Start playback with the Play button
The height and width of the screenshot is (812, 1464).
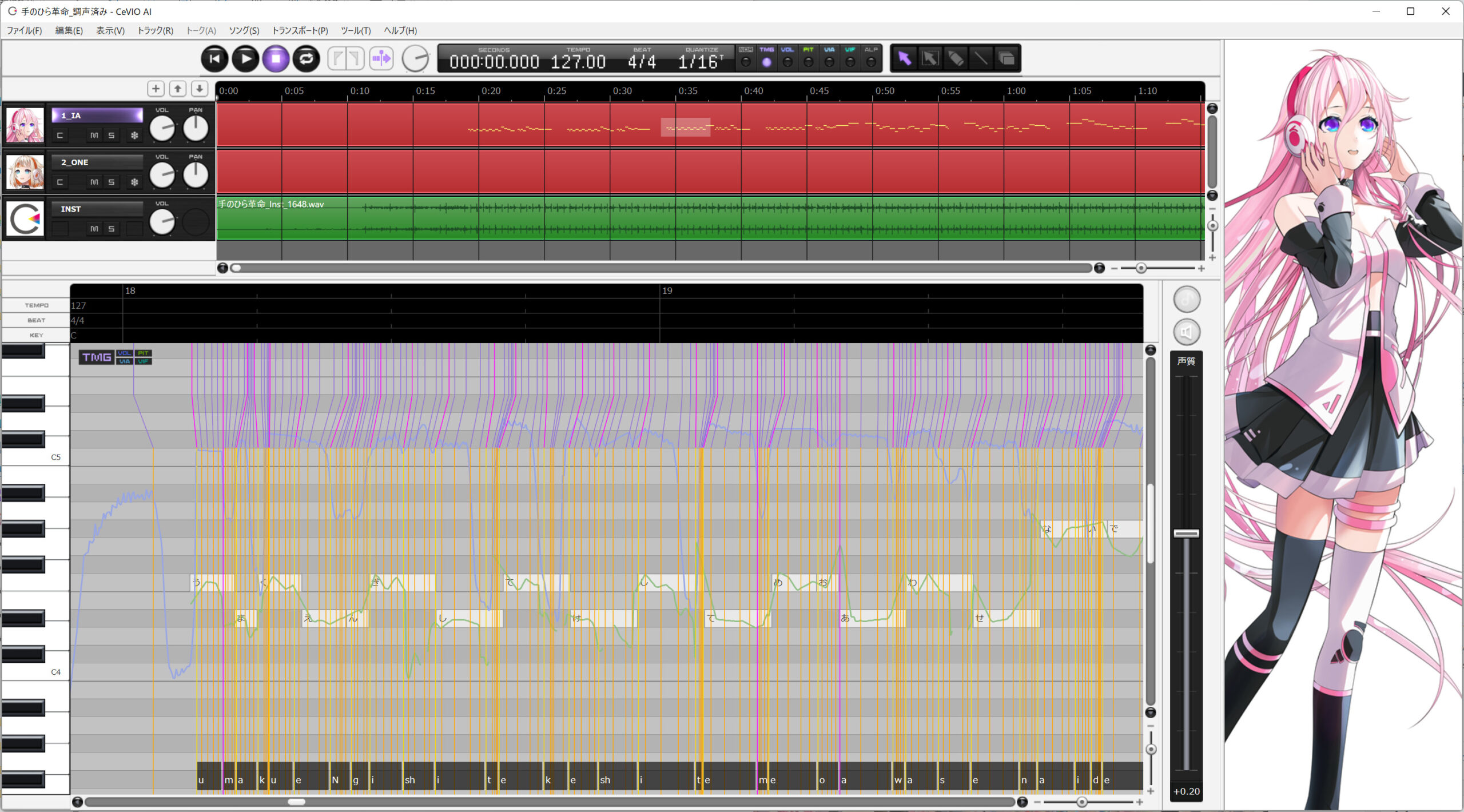(x=245, y=58)
